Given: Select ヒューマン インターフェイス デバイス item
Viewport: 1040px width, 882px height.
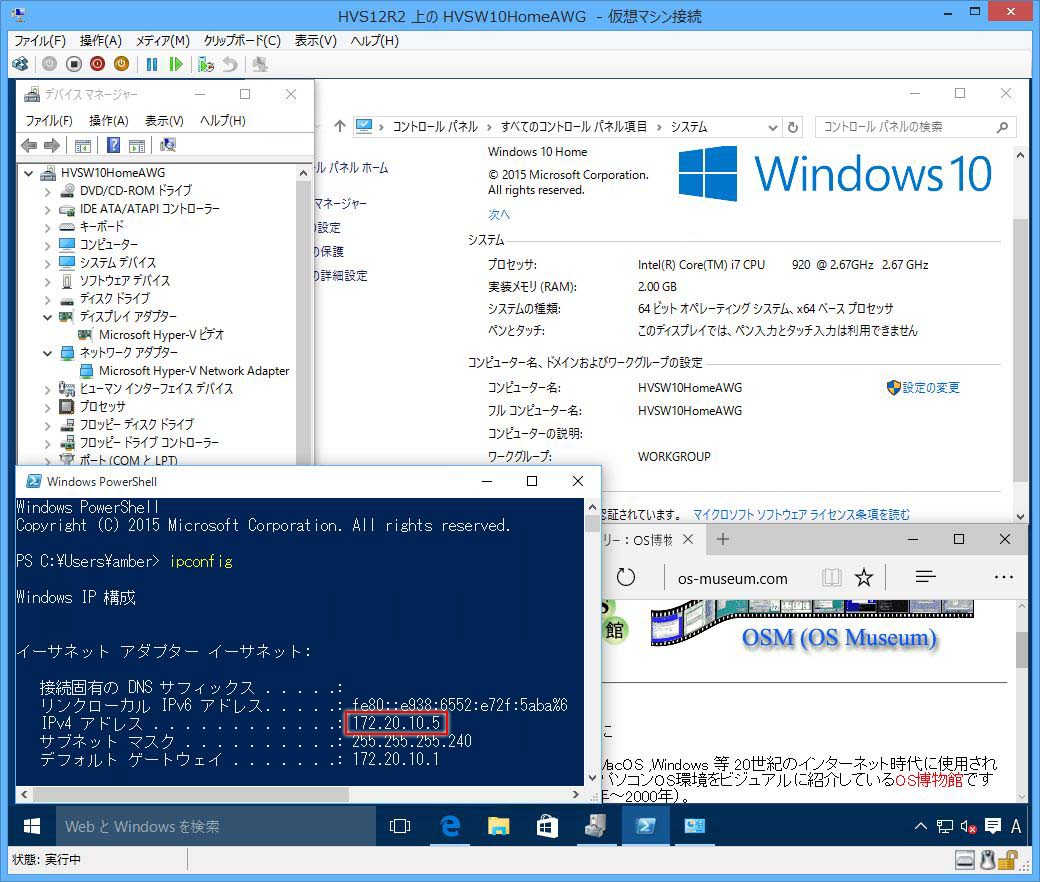Looking at the screenshot, I should pos(156,389).
